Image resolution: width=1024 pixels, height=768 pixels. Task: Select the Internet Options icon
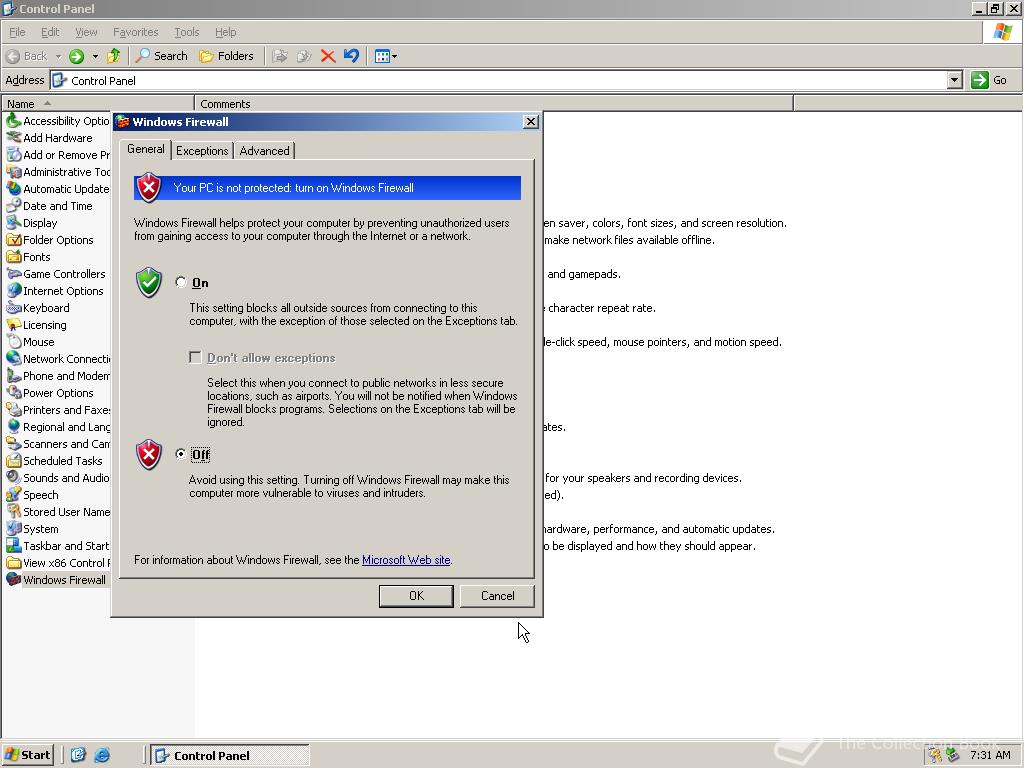pos(13,291)
